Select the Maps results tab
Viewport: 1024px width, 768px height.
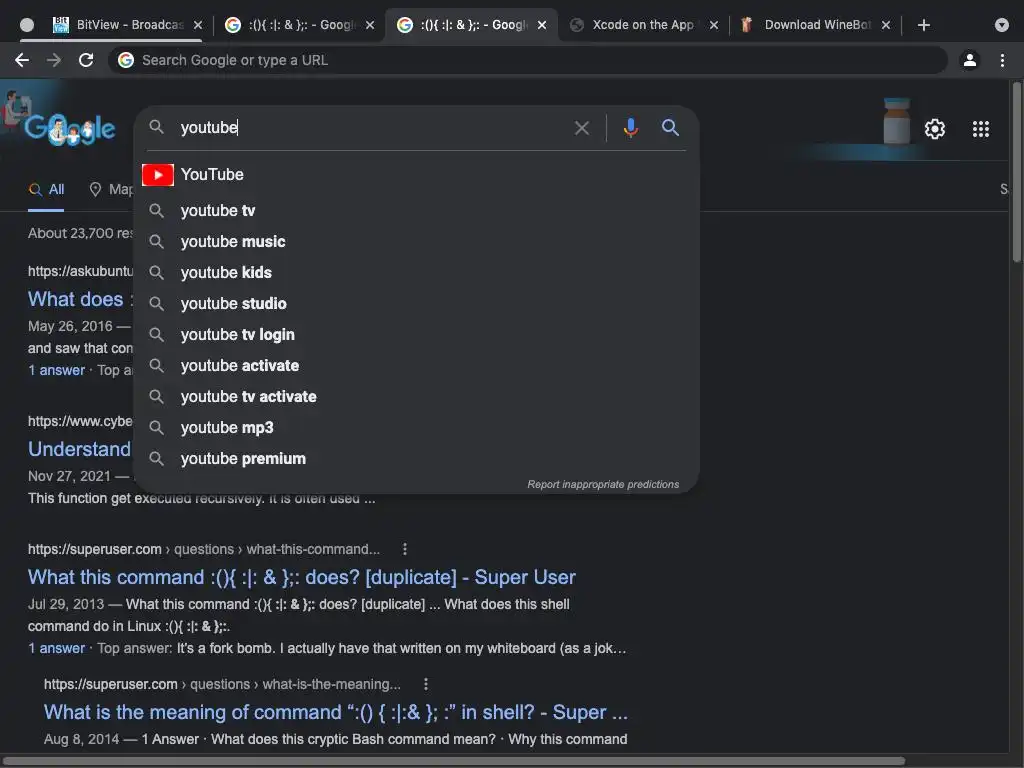[x=111, y=189]
